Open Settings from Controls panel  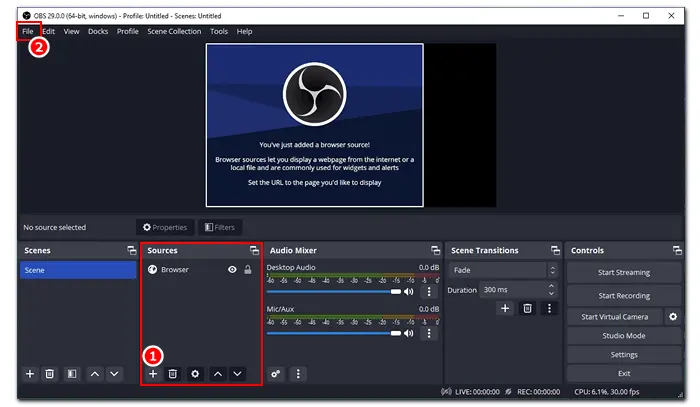point(624,355)
